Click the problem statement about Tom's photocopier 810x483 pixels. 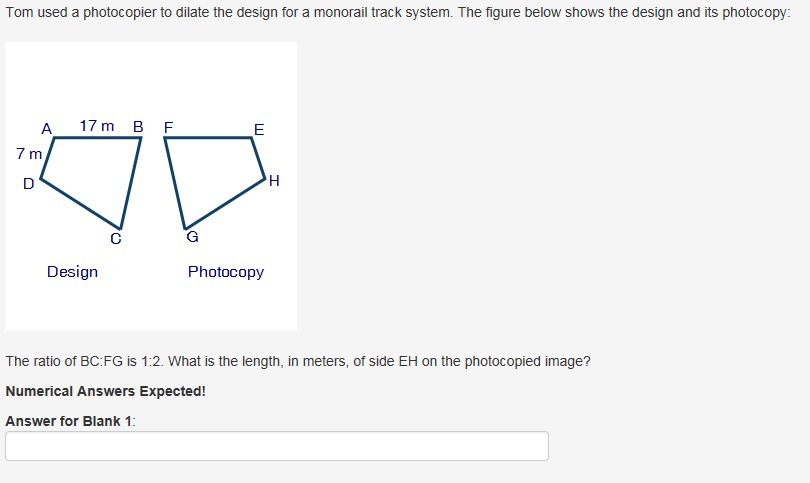[x=398, y=17]
